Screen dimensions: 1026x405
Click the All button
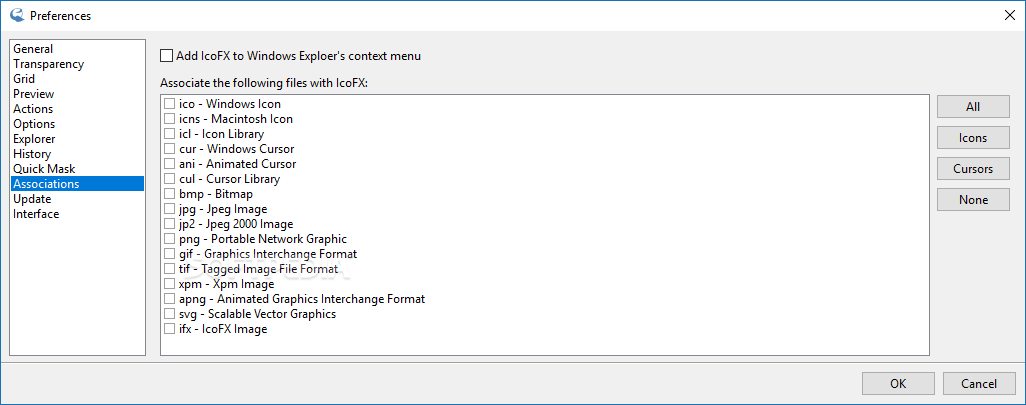click(x=973, y=107)
